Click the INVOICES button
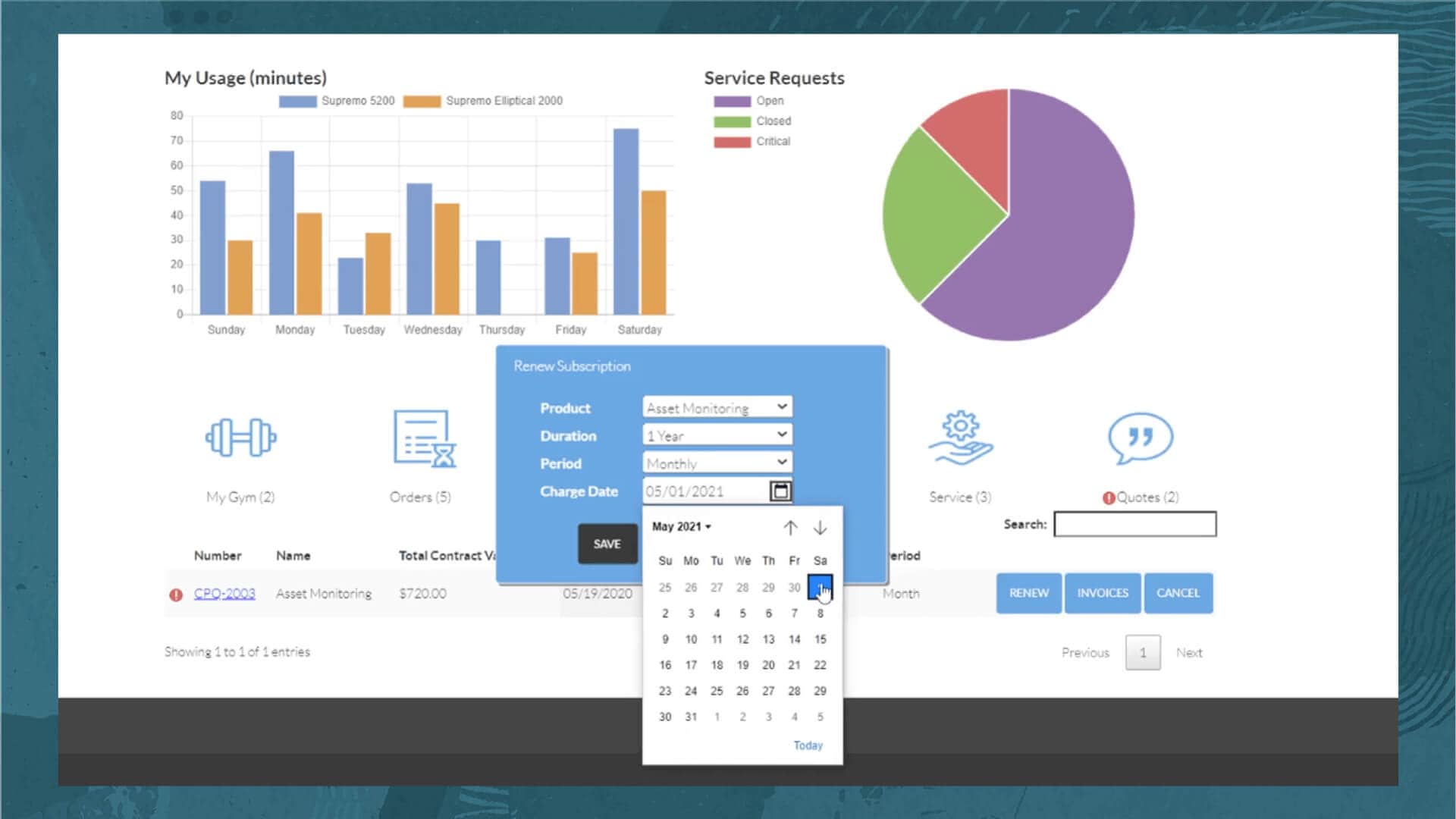Viewport: 1456px width, 819px height. point(1102,592)
